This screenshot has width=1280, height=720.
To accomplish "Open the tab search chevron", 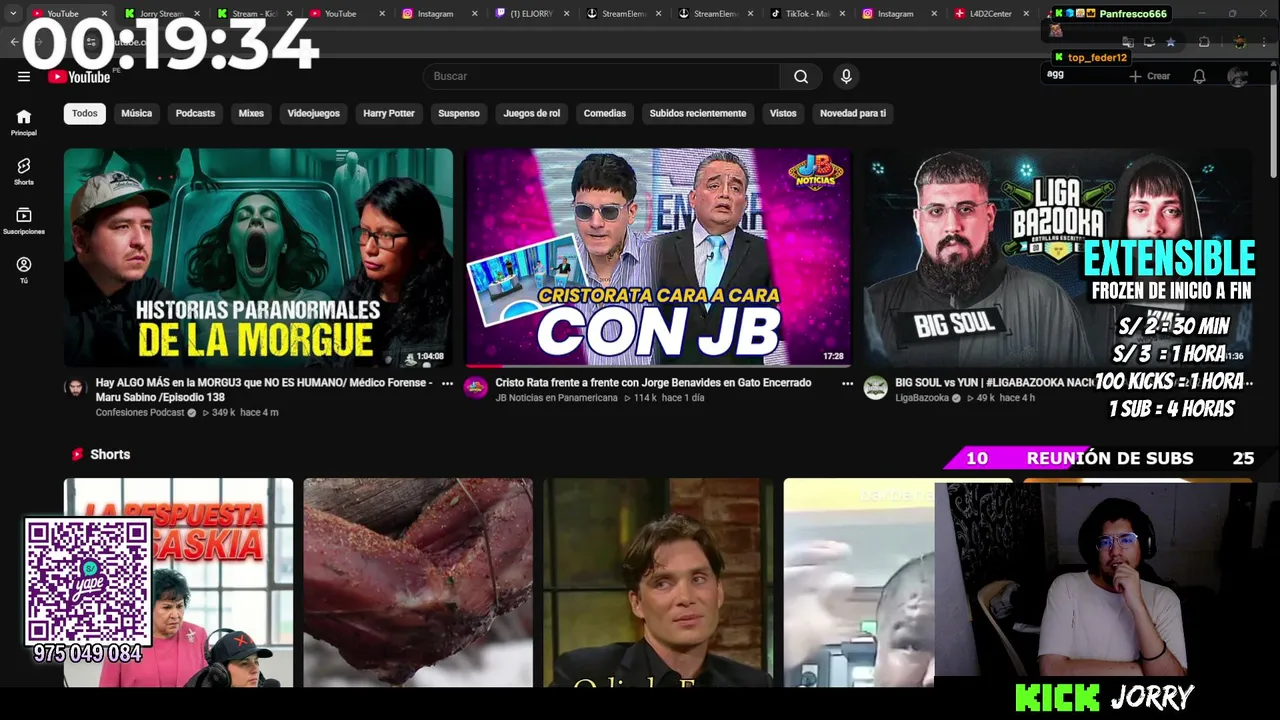I will tap(13, 13).
